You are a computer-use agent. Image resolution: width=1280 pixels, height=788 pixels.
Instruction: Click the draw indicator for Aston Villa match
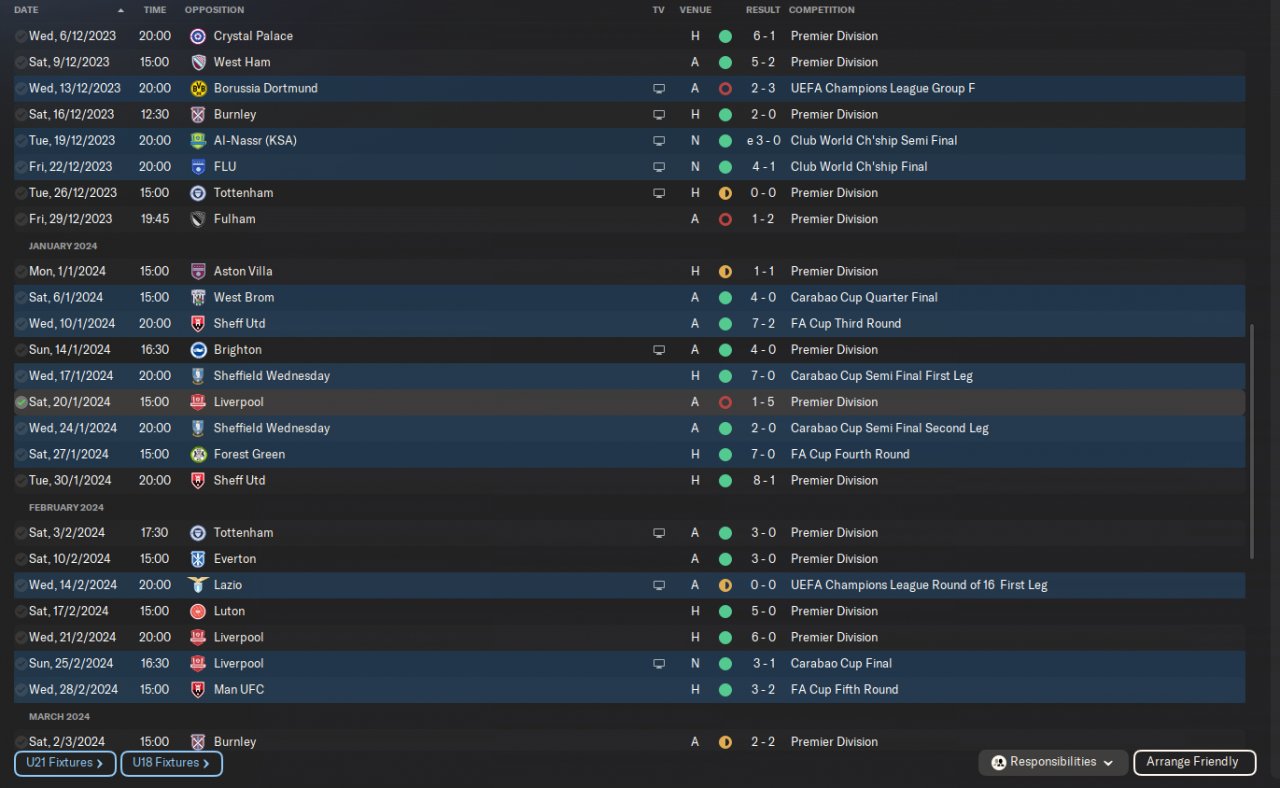coord(725,271)
